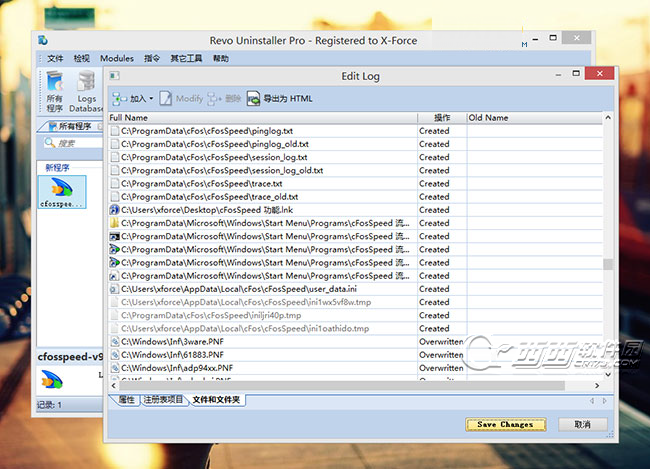The image size is (650, 469).
Task: Open the 加入 dropdown arrow
Action: 151,99
